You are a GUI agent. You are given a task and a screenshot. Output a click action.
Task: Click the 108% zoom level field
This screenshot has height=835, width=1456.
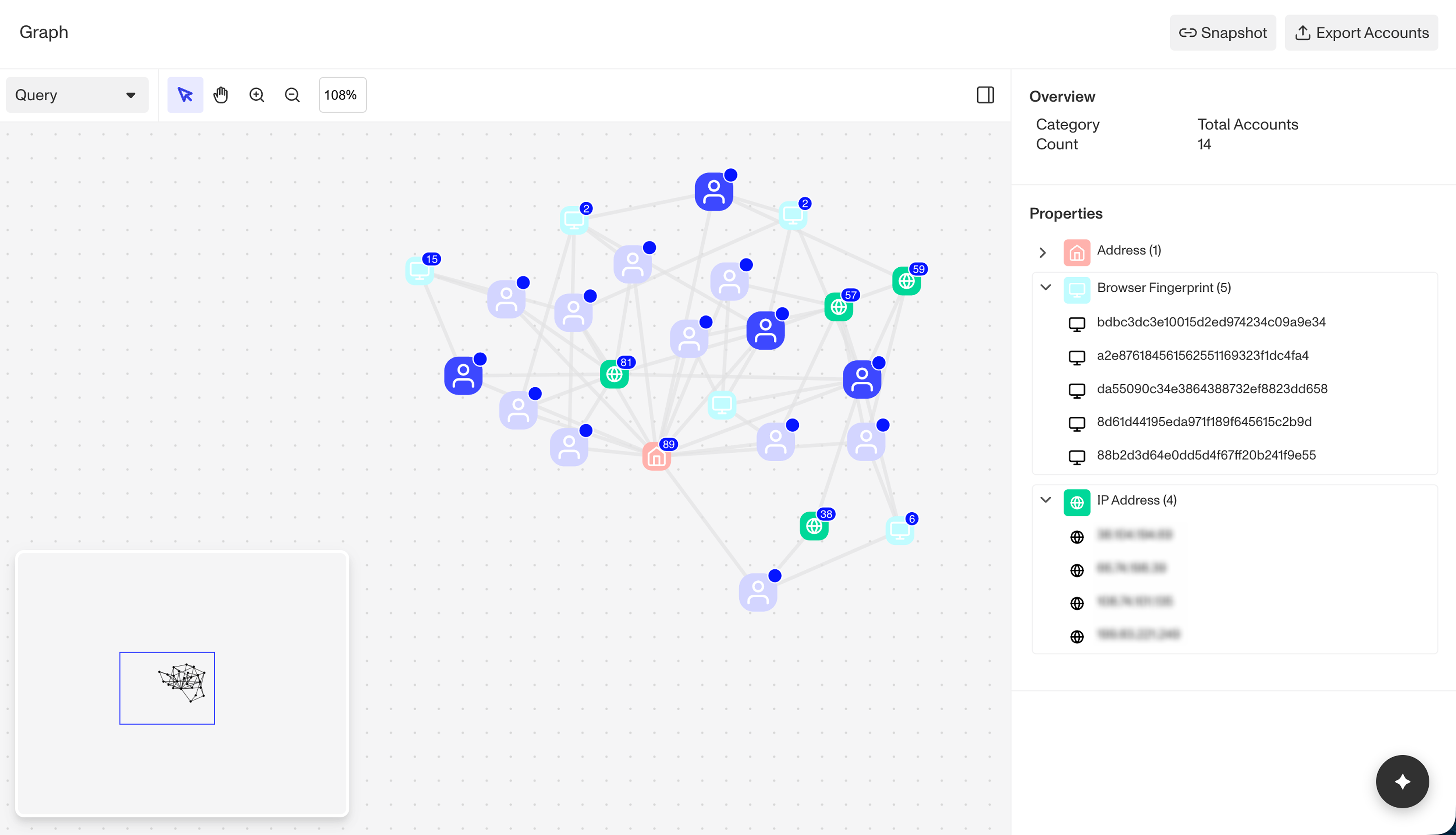[x=342, y=95]
